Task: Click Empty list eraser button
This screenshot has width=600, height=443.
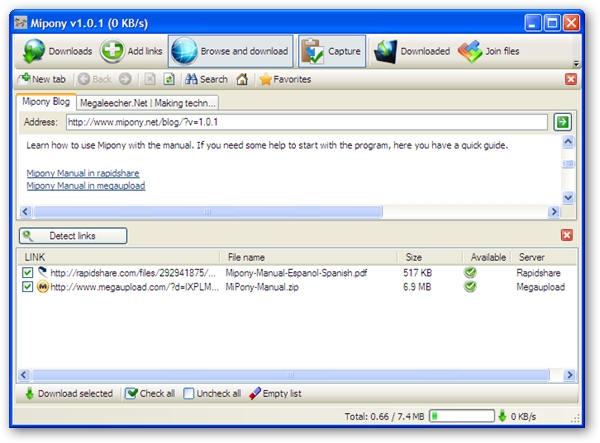Action: pos(275,393)
